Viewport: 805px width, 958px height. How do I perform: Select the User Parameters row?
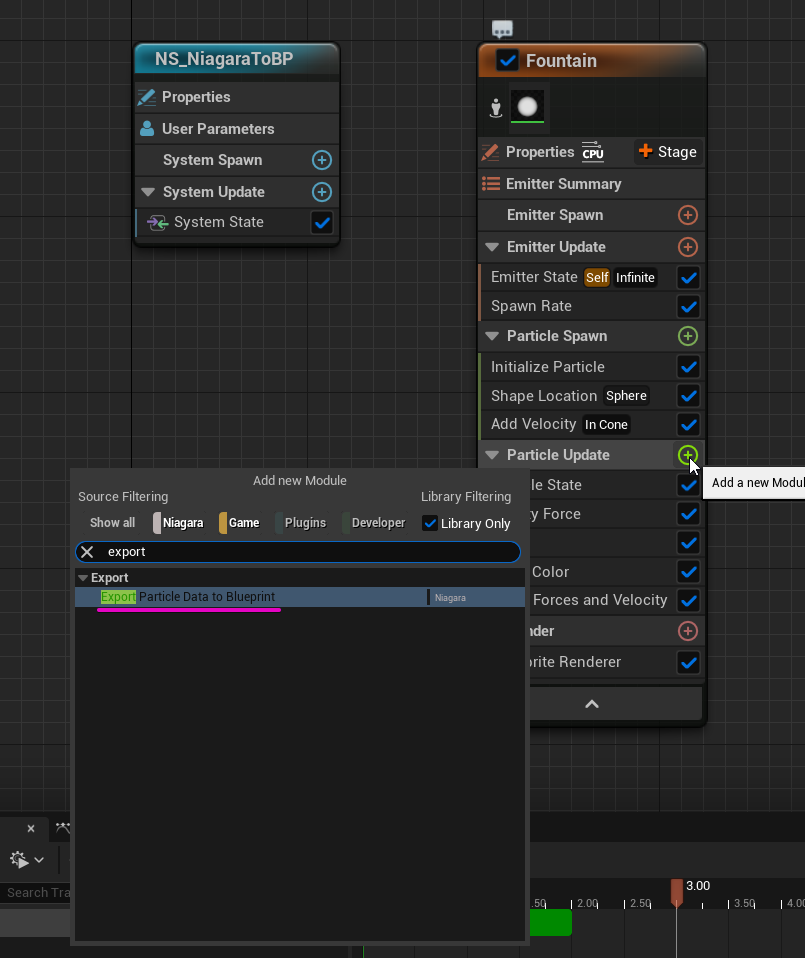click(237, 129)
